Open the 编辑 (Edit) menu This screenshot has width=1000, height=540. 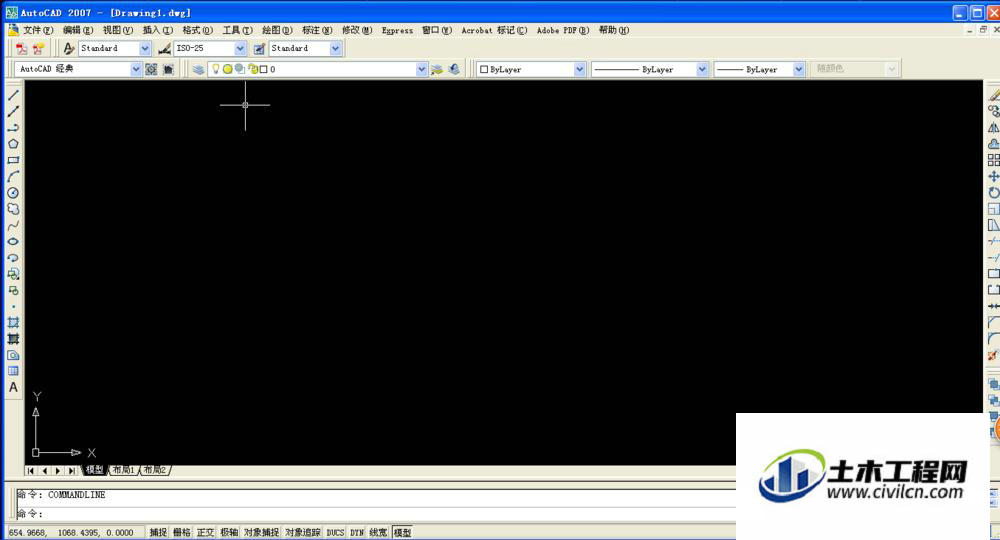[x=78, y=30]
